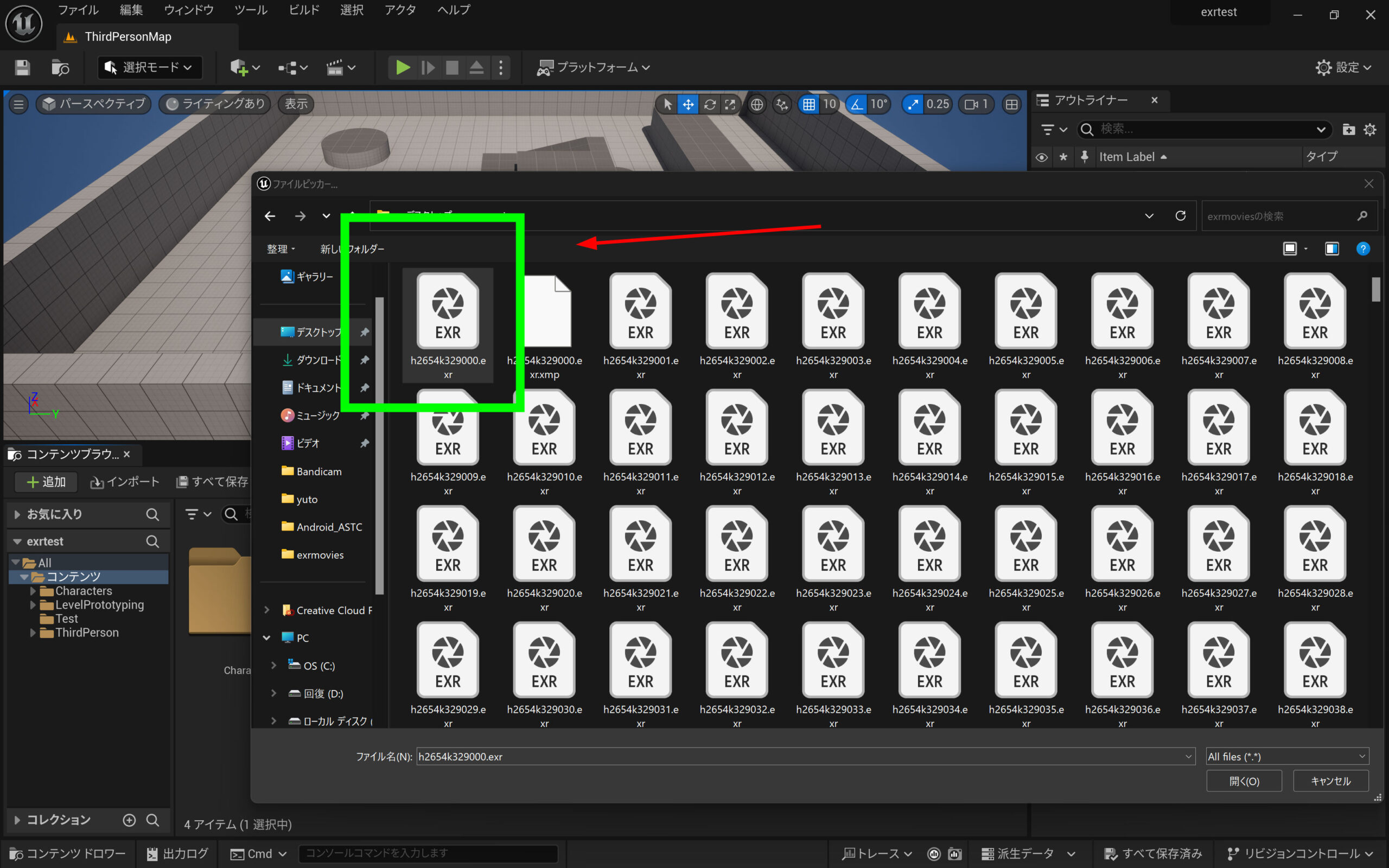Select the rotate gizmo tool

coord(710,104)
